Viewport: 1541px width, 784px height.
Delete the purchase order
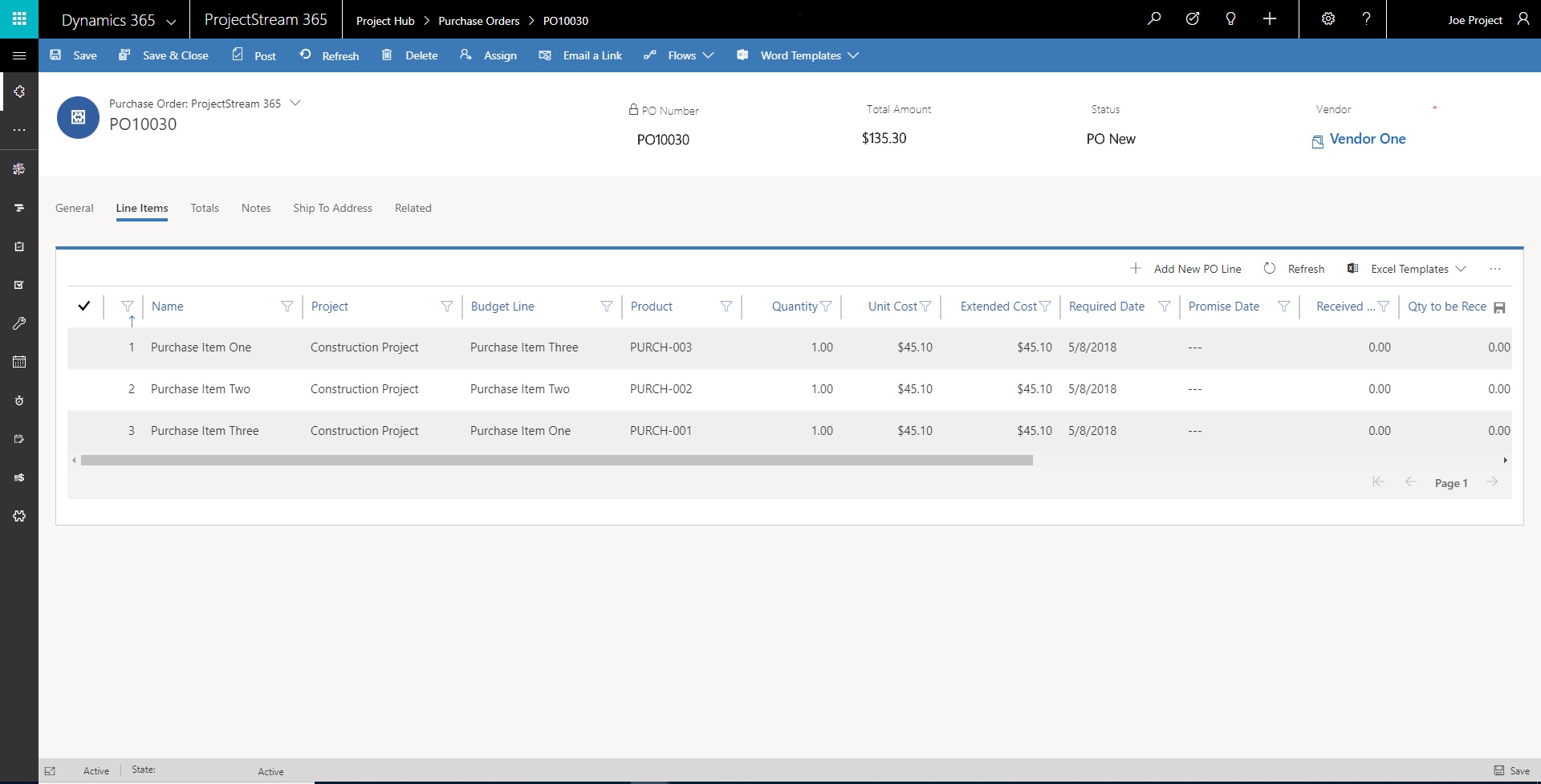coord(409,55)
